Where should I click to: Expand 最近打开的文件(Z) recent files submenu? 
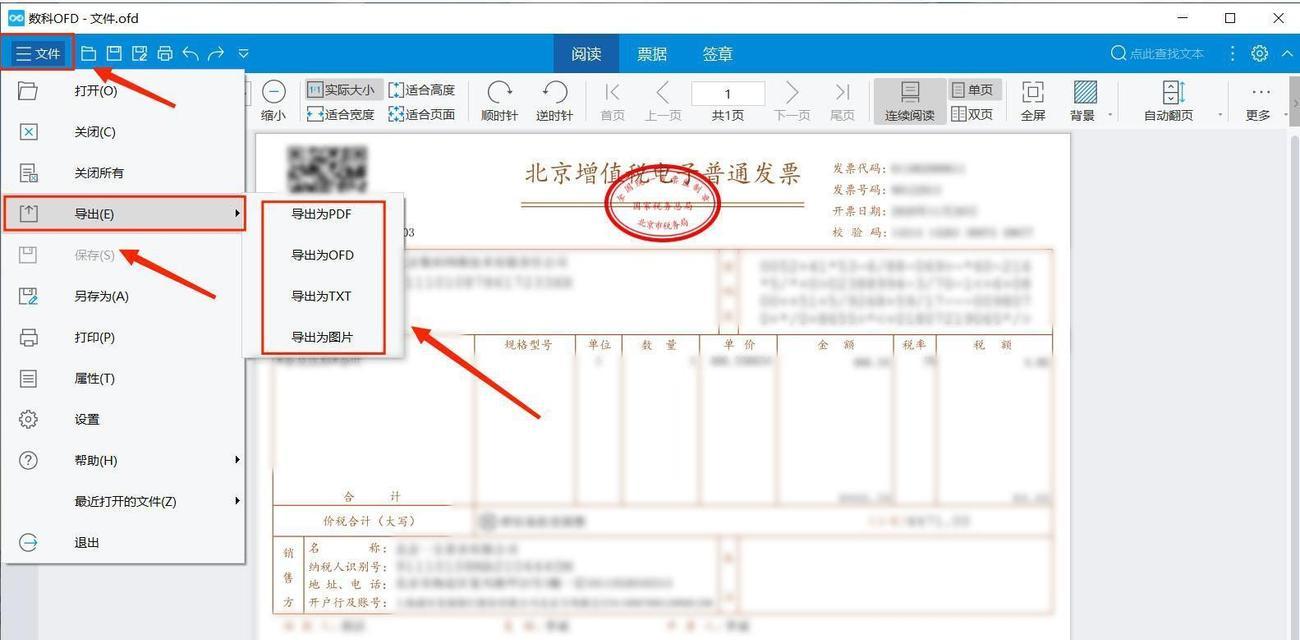tap(124, 501)
